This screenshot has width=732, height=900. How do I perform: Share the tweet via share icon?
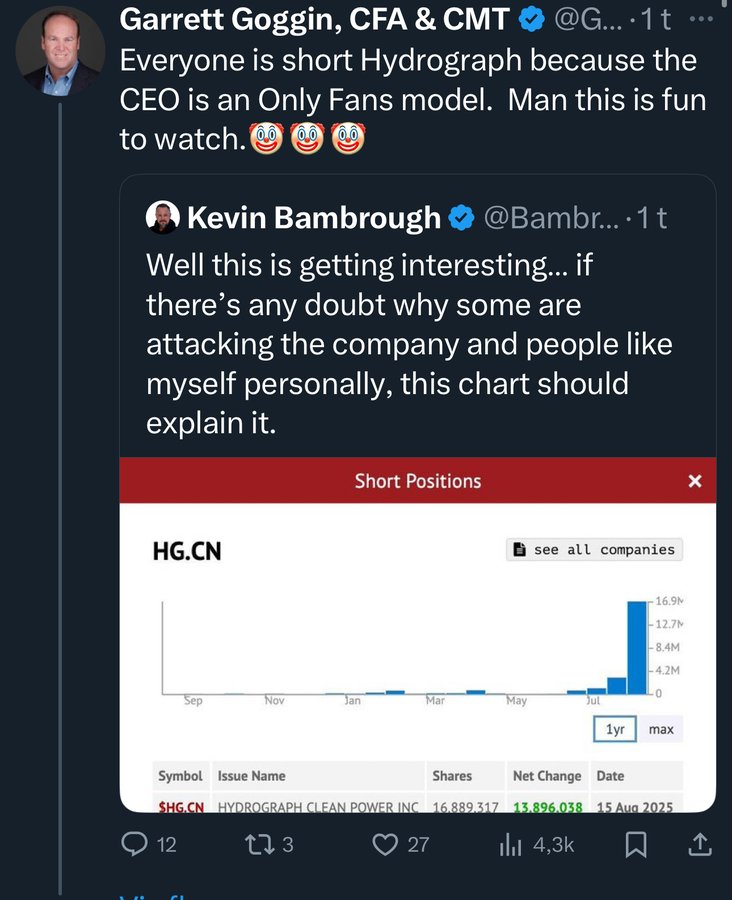pos(701,845)
